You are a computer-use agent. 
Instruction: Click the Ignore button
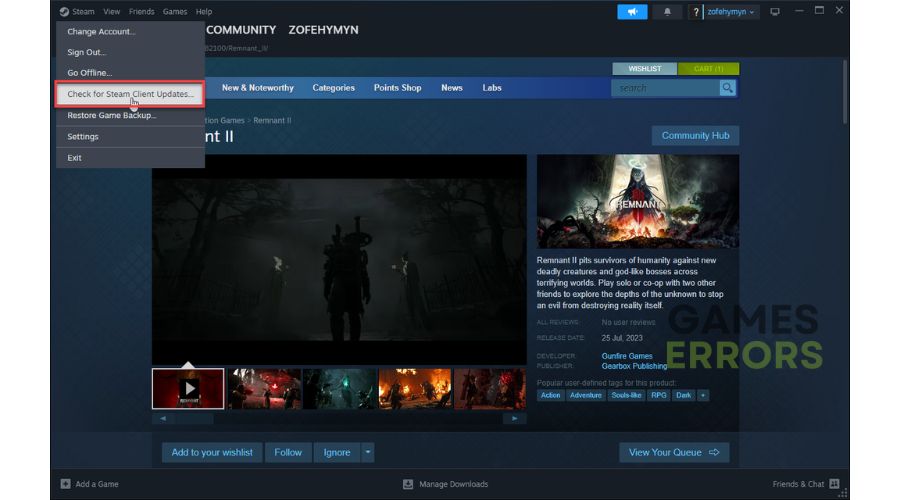[337, 452]
